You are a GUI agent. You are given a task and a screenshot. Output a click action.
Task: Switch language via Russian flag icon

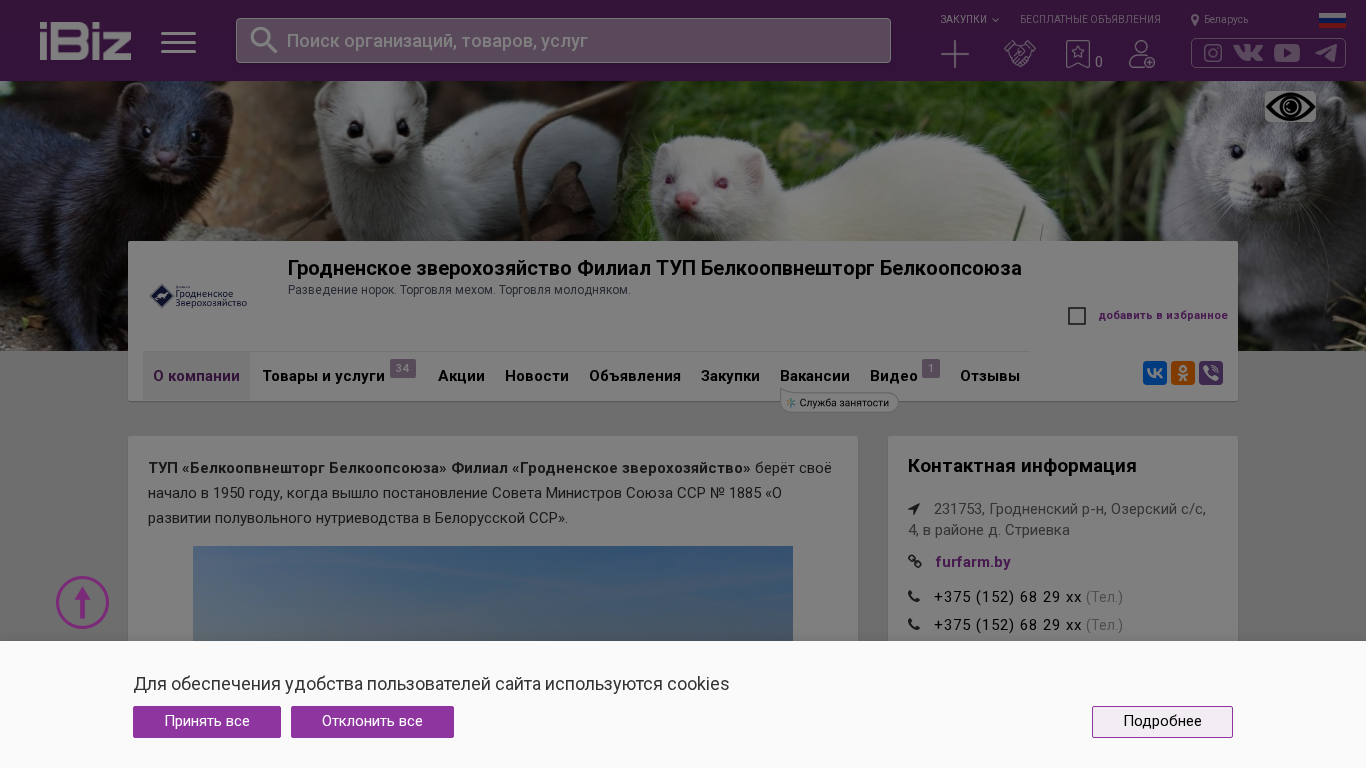(x=1332, y=20)
